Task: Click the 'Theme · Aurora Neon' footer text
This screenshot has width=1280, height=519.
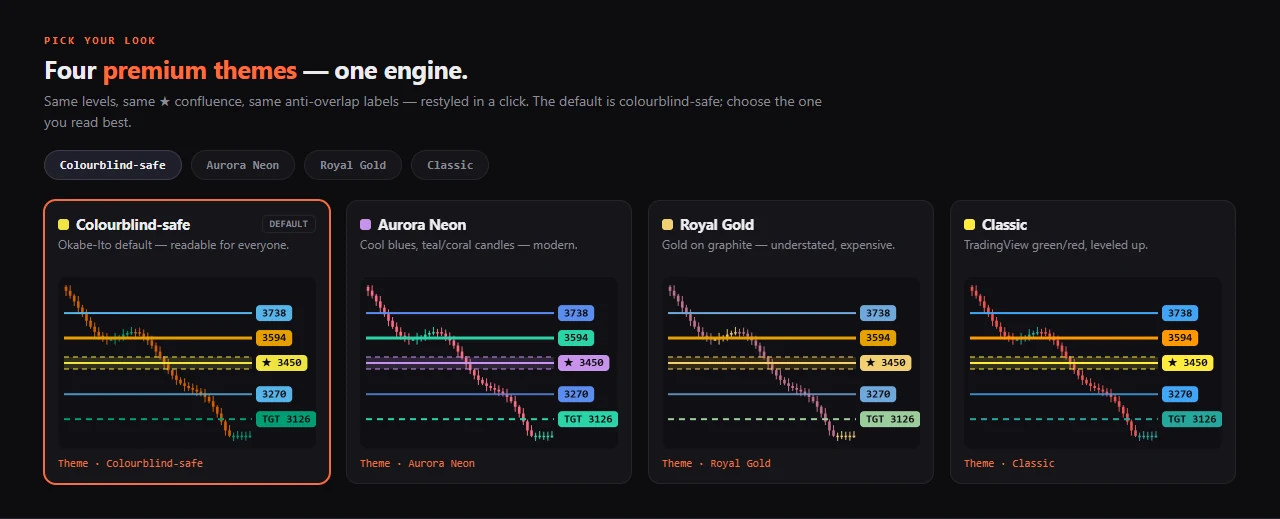Action: [x=417, y=463]
